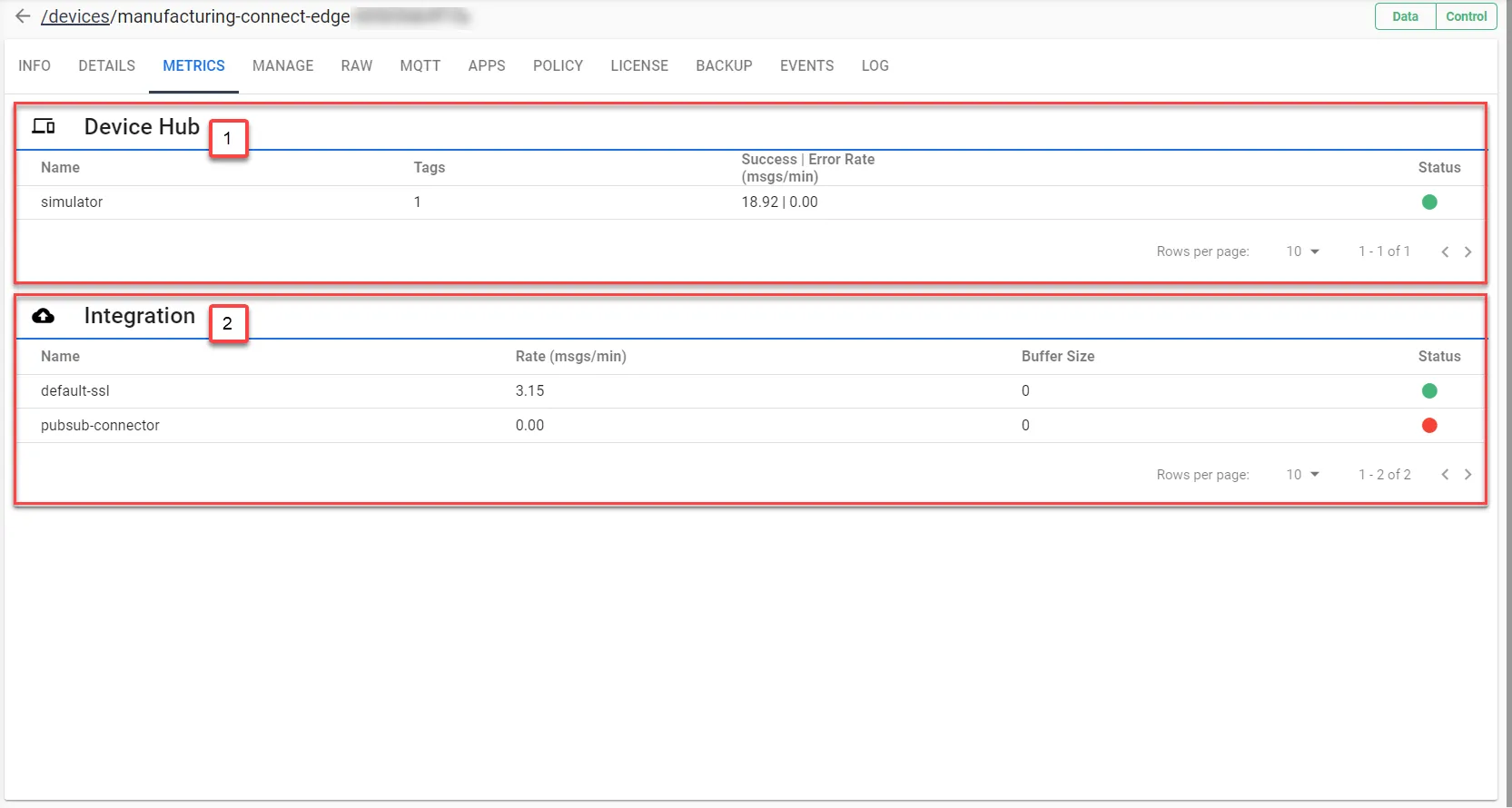View the POLICY tab
Screen dimensions: 1512x808
tap(558, 65)
